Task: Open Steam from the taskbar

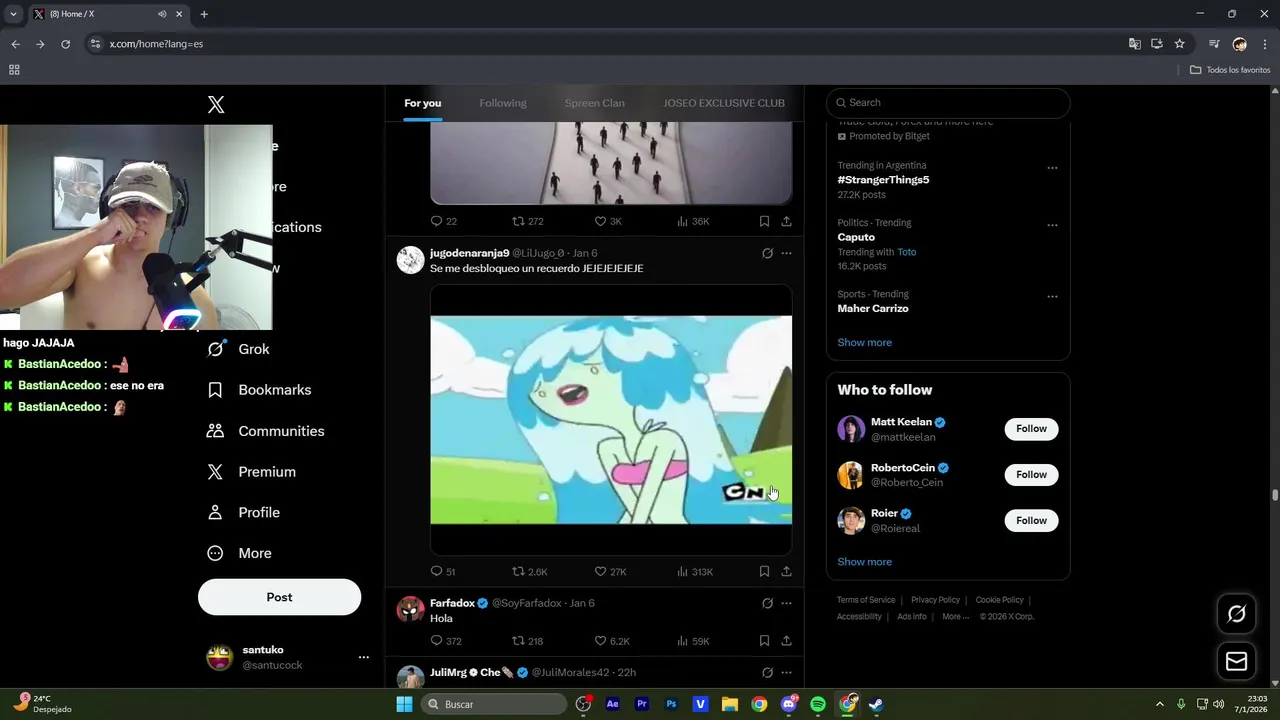Action: click(876, 704)
